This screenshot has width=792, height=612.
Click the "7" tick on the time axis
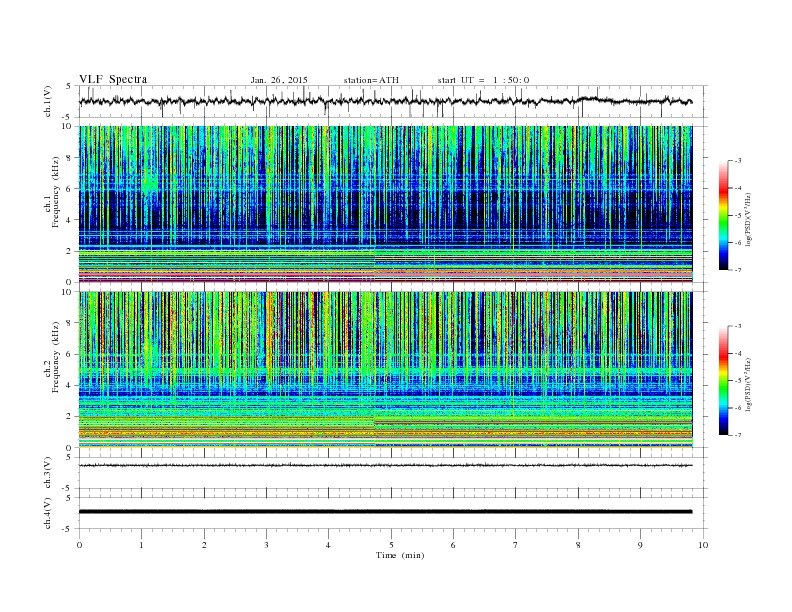[x=516, y=545]
